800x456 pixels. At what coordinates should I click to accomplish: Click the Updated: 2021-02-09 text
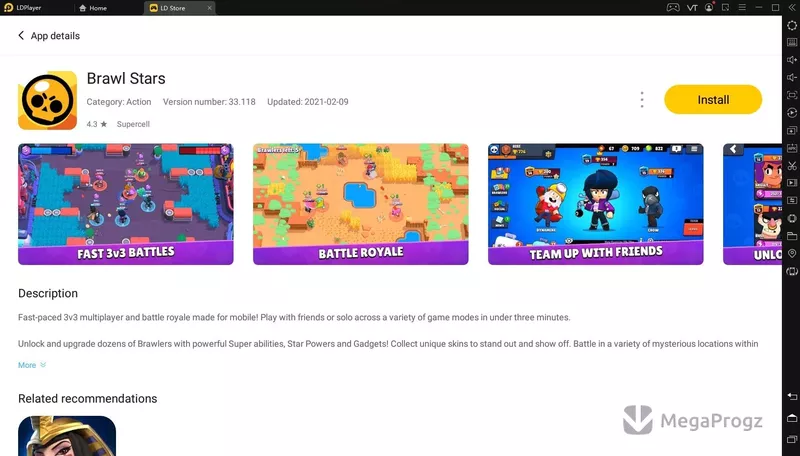[x=308, y=102]
